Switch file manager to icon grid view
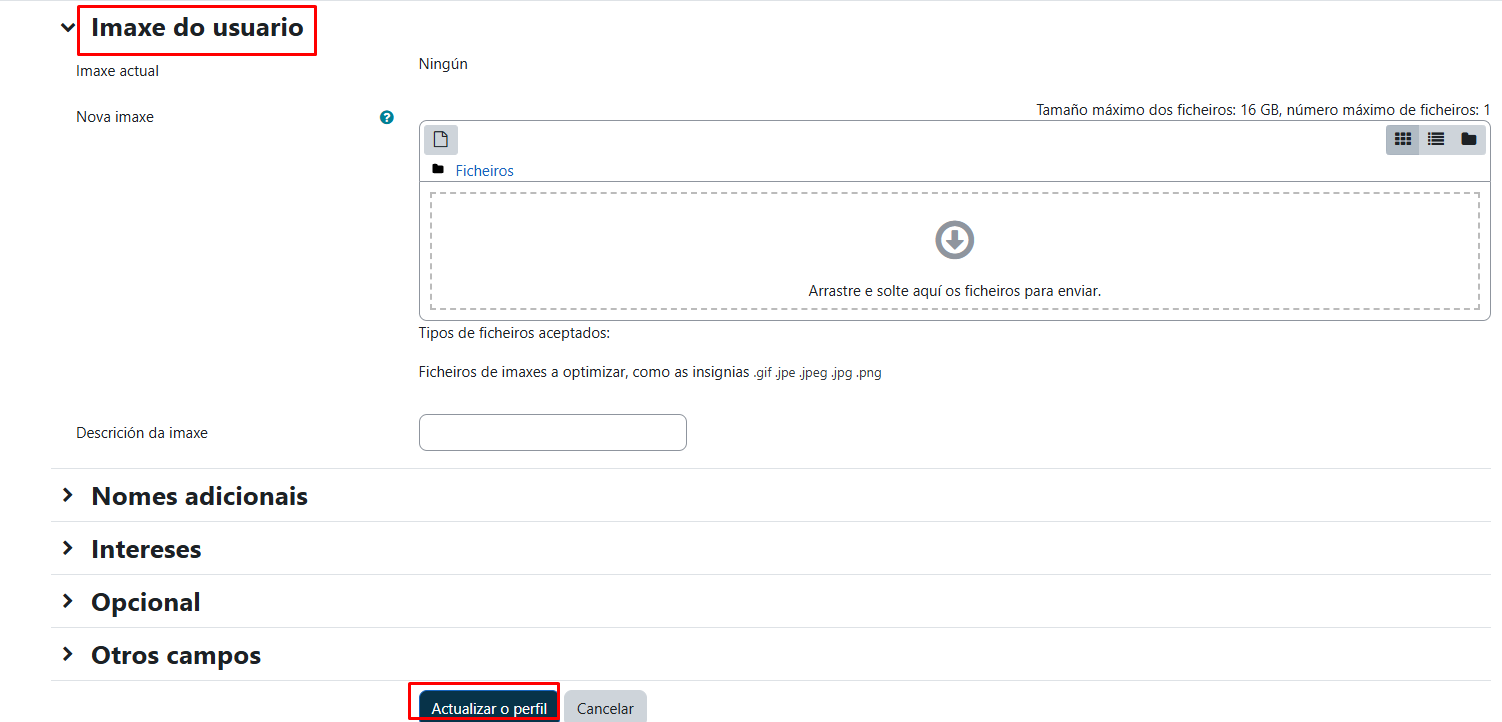Screen dimensions: 1502x722 [x=1402, y=140]
